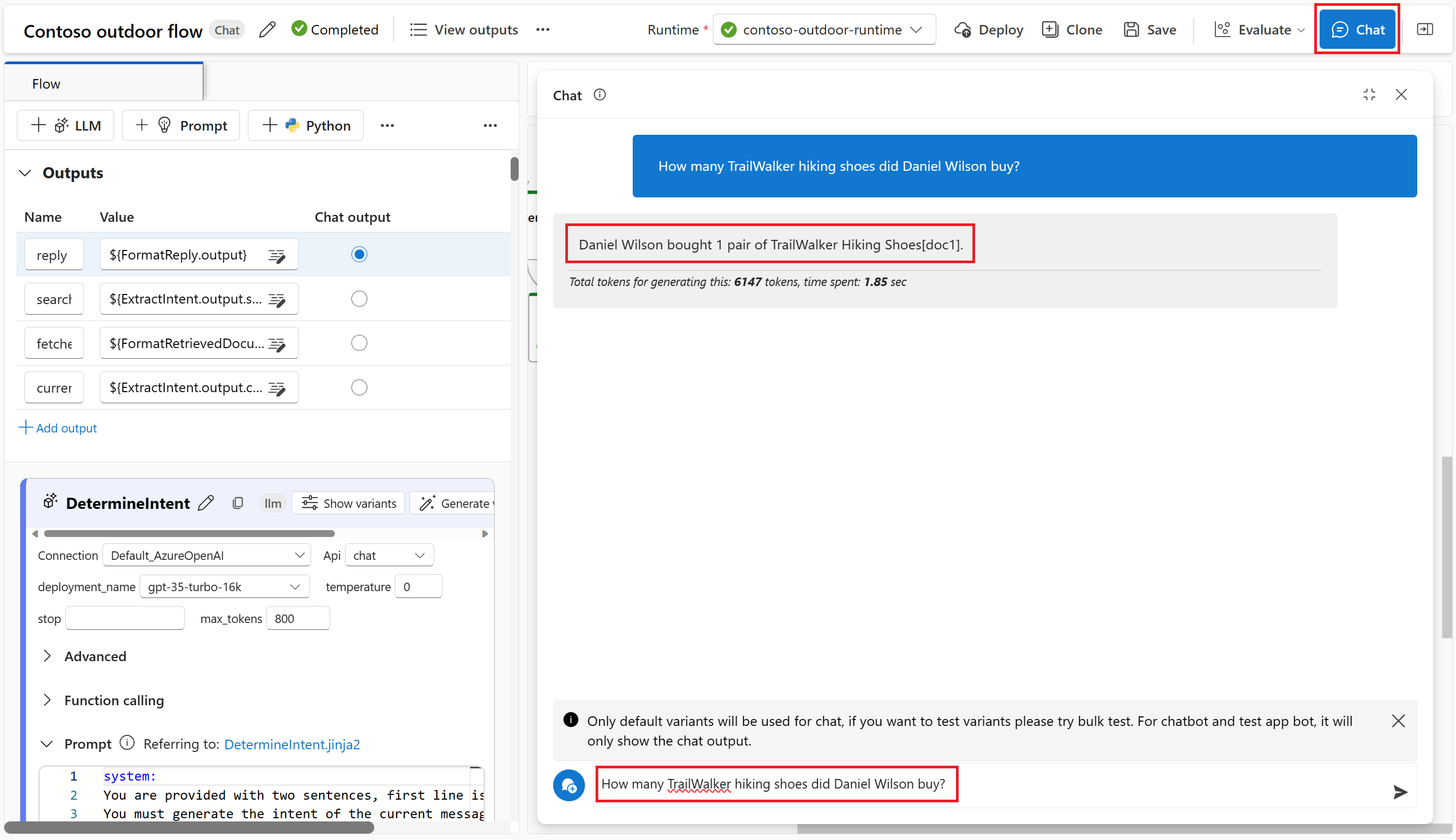Open deployment_name gpt-35-turbo-16k dropdown

[x=225, y=587]
